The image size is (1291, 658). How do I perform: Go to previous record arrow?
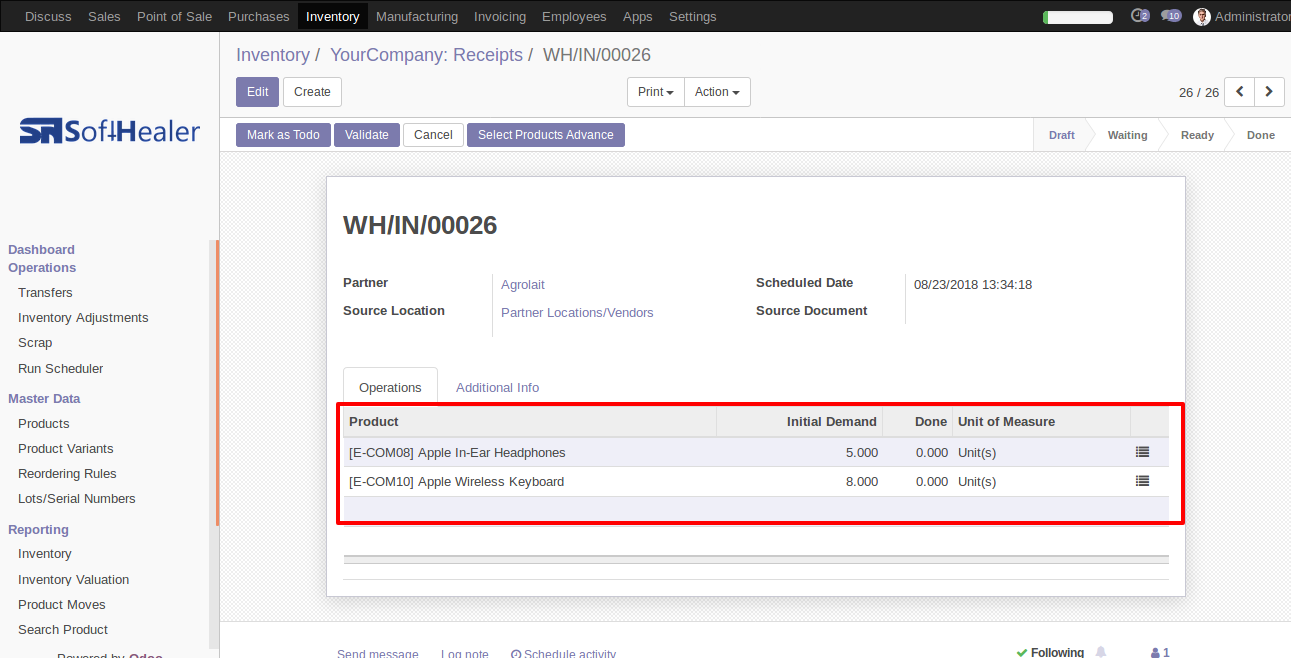click(x=1240, y=92)
